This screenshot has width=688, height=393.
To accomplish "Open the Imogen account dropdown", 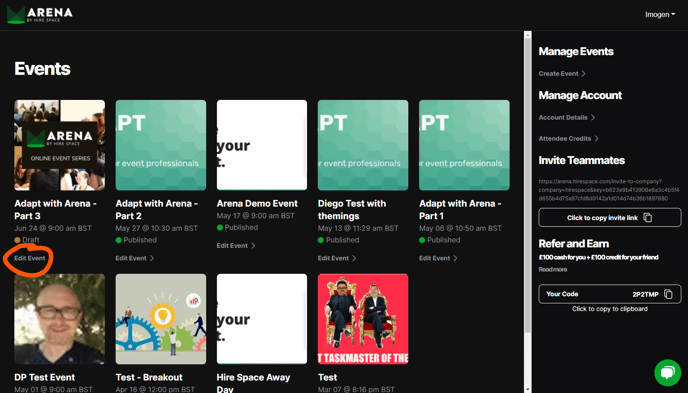I will click(660, 15).
